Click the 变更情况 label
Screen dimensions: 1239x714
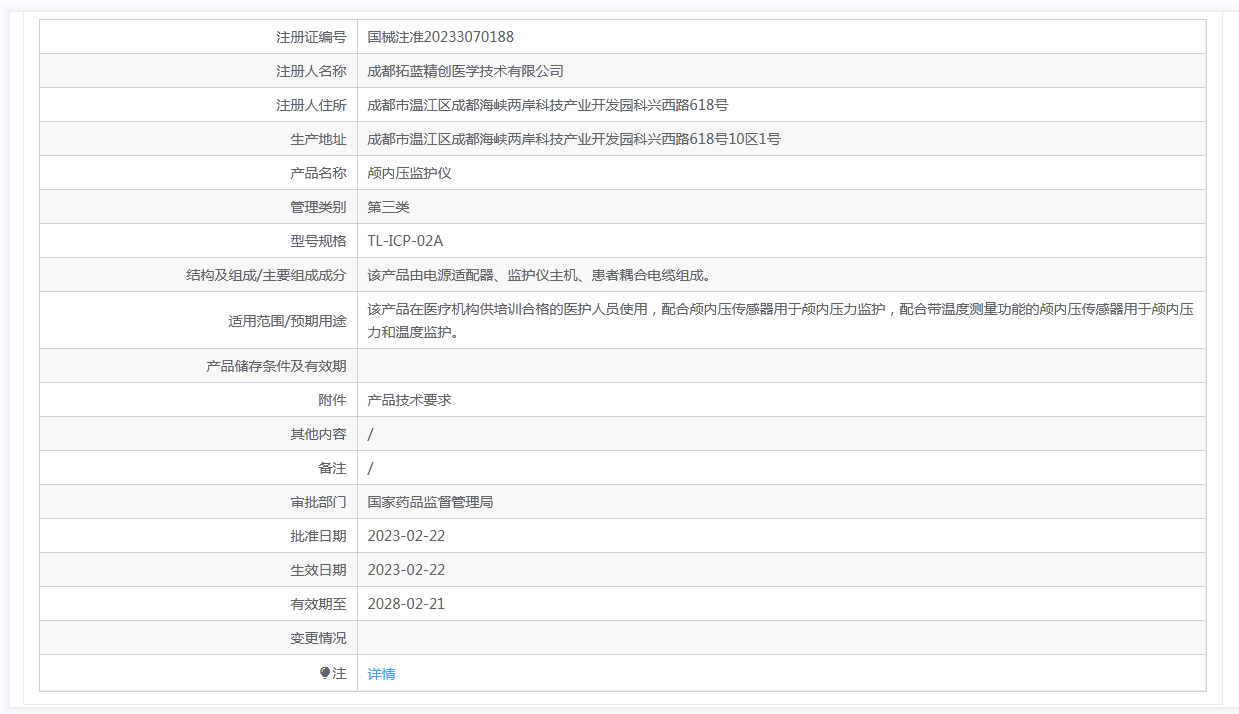click(x=318, y=638)
